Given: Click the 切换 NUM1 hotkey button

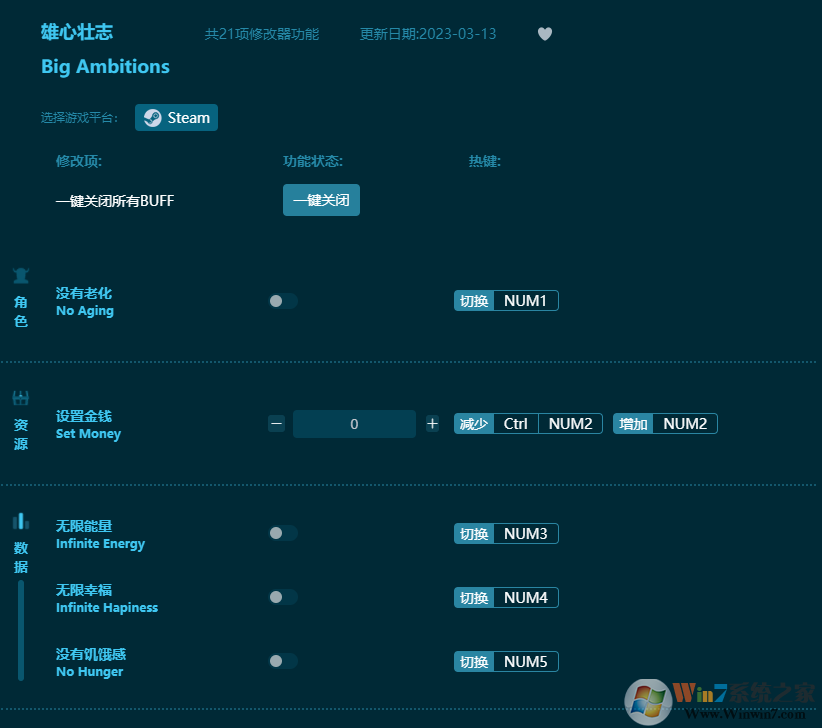Looking at the screenshot, I should point(506,300).
